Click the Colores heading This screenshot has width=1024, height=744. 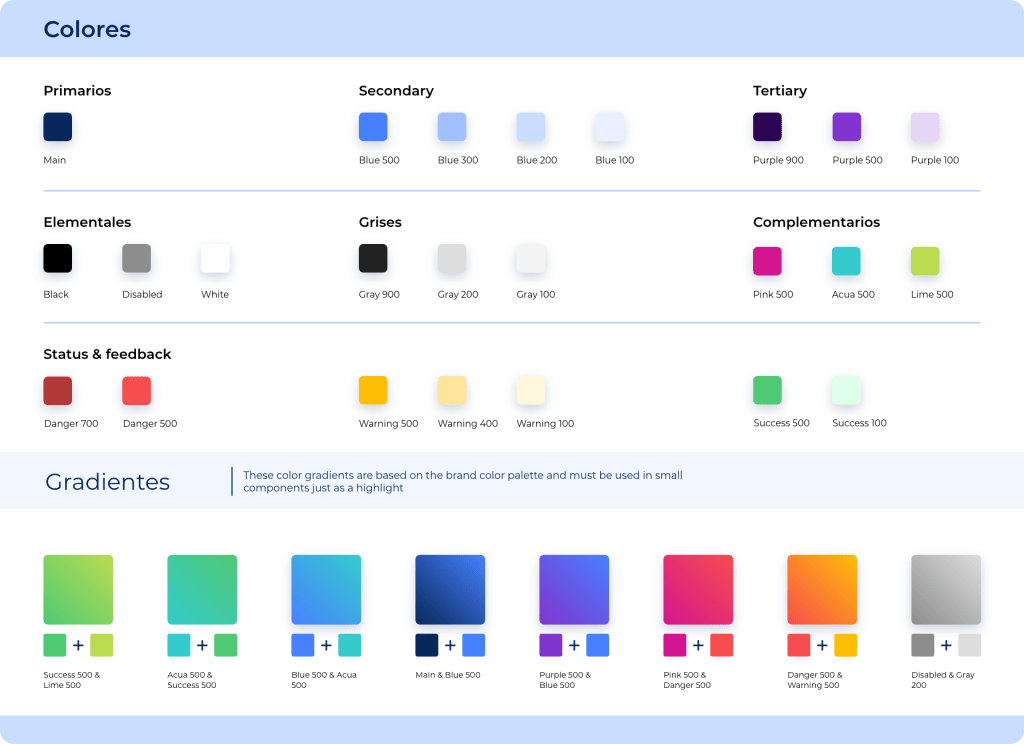click(x=87, y=29)
